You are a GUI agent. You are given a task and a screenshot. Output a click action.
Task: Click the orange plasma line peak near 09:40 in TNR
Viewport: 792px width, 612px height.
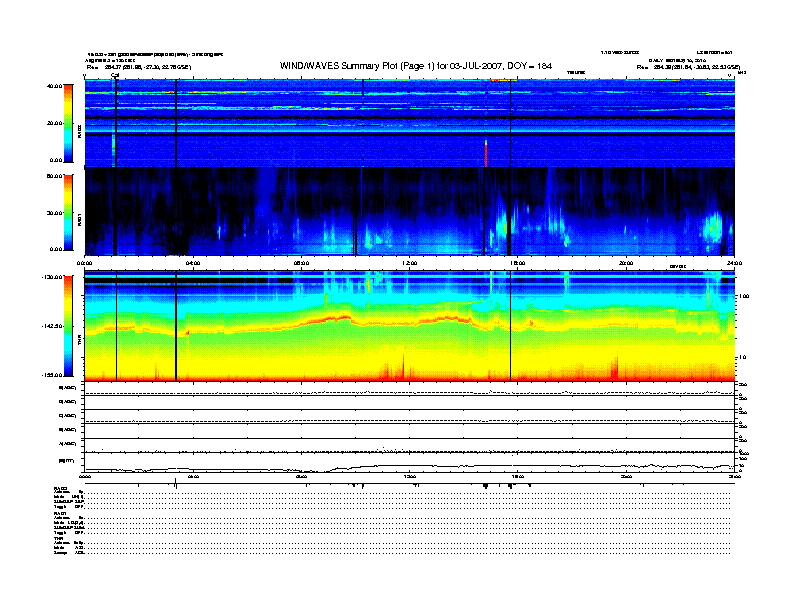(x=344, y=318)
